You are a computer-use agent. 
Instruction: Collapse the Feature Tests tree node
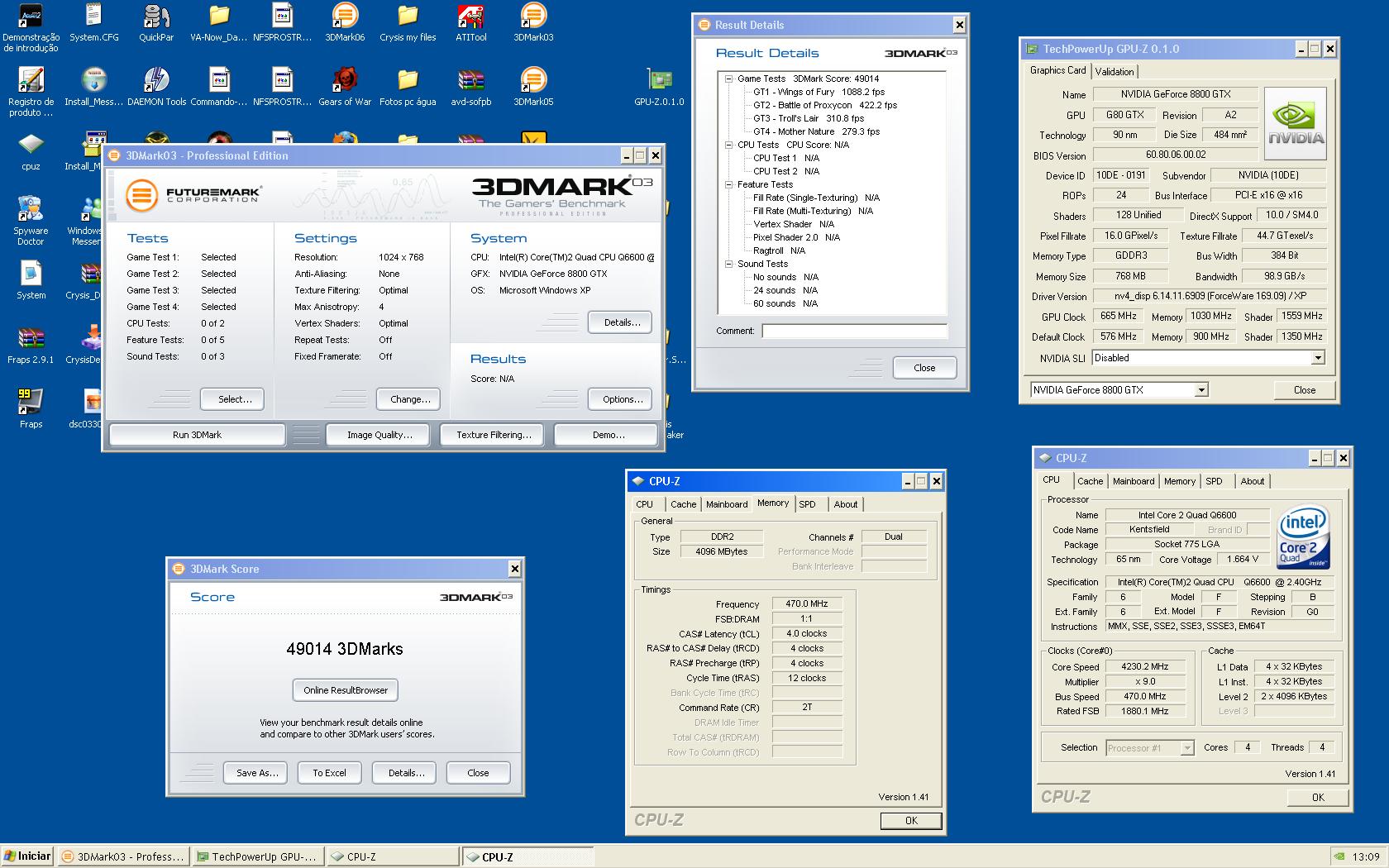coord(728,184)
